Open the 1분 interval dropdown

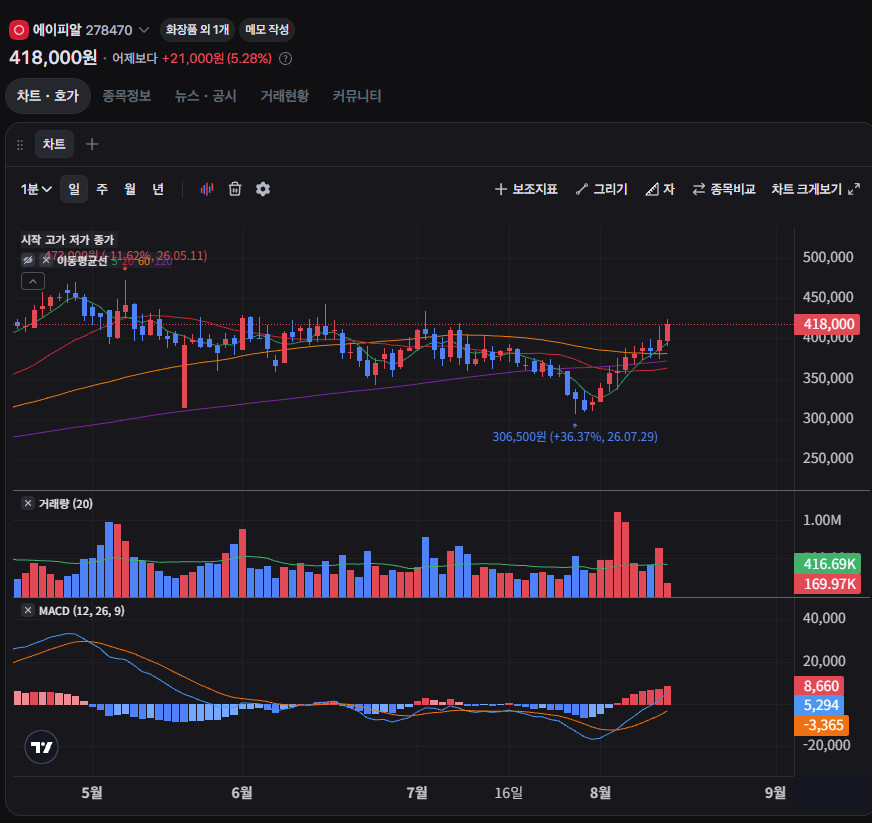(36, 189)
